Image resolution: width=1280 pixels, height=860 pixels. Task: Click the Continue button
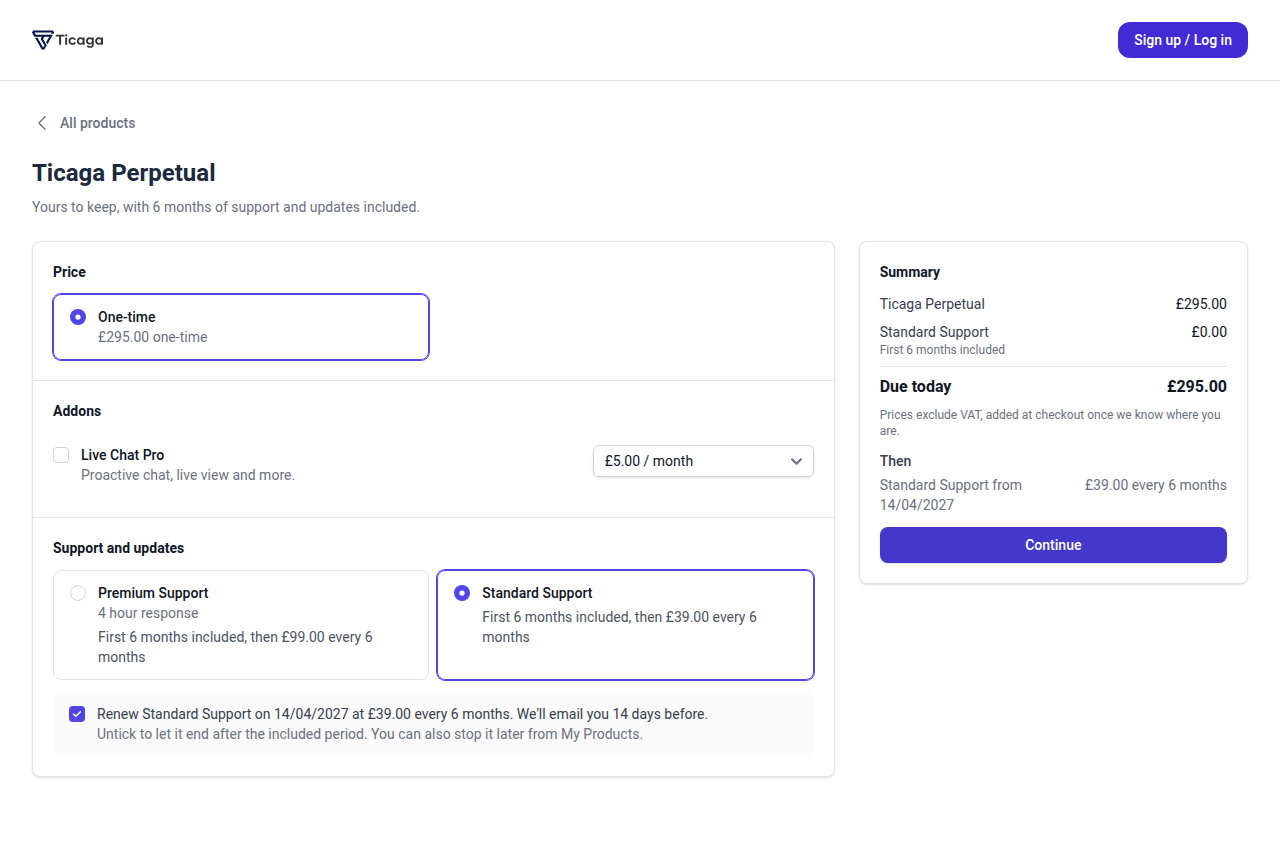(1053, 545)
